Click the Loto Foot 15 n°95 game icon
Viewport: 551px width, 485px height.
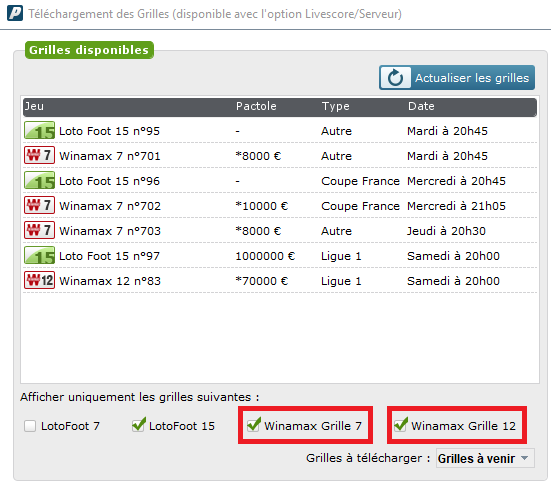tap(39, 130)
